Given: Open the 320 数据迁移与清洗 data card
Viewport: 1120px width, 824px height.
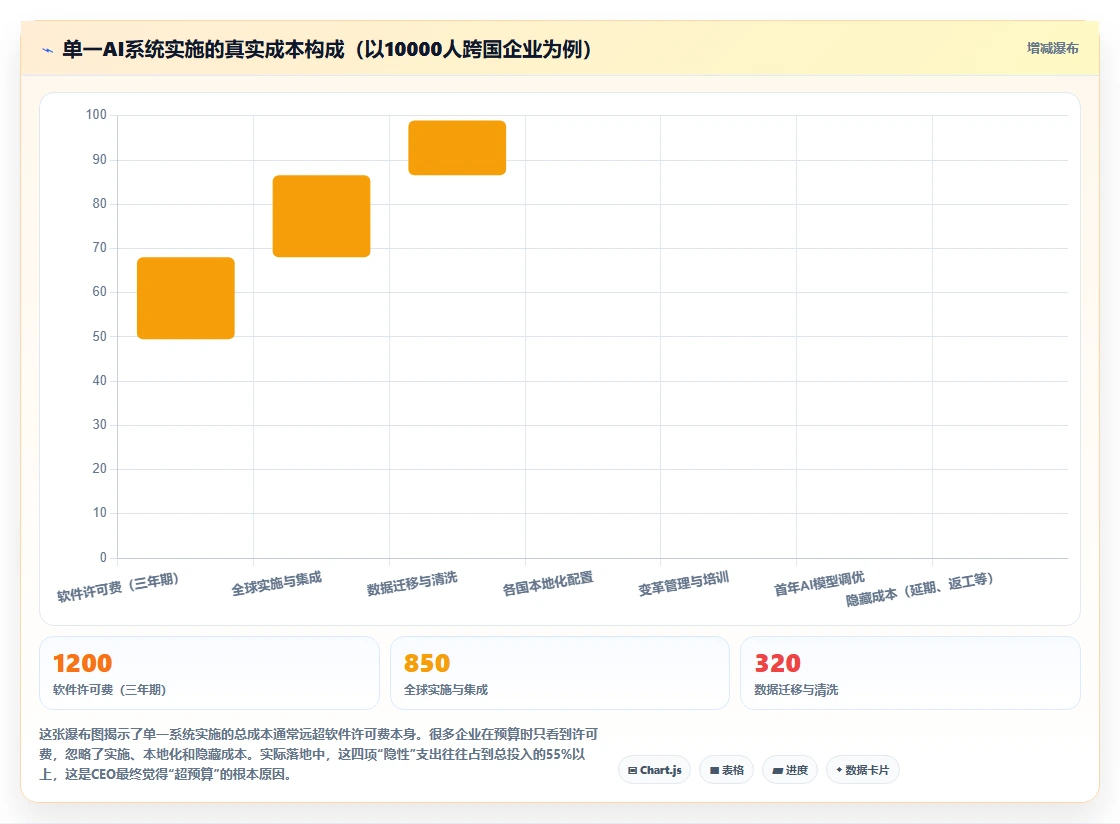Looking at the screenshot, I should click(x=910, y=673).
